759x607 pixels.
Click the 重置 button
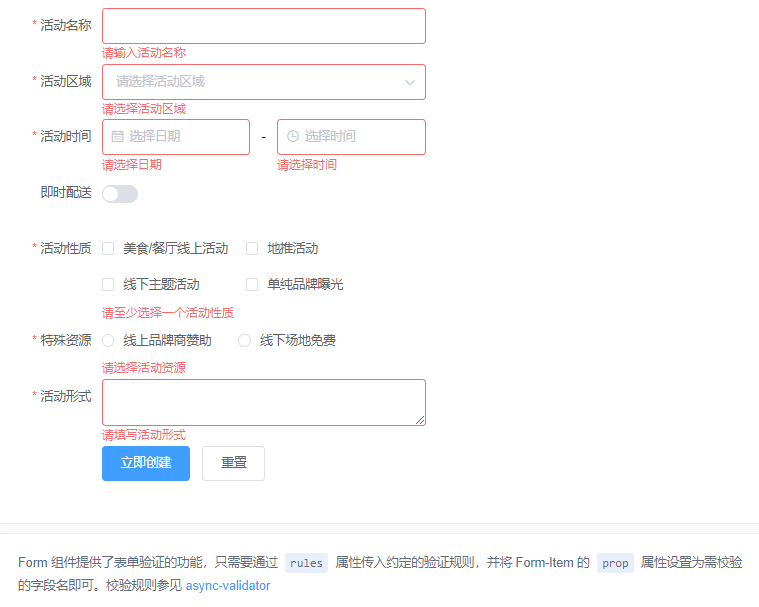[x=233, y=463]
